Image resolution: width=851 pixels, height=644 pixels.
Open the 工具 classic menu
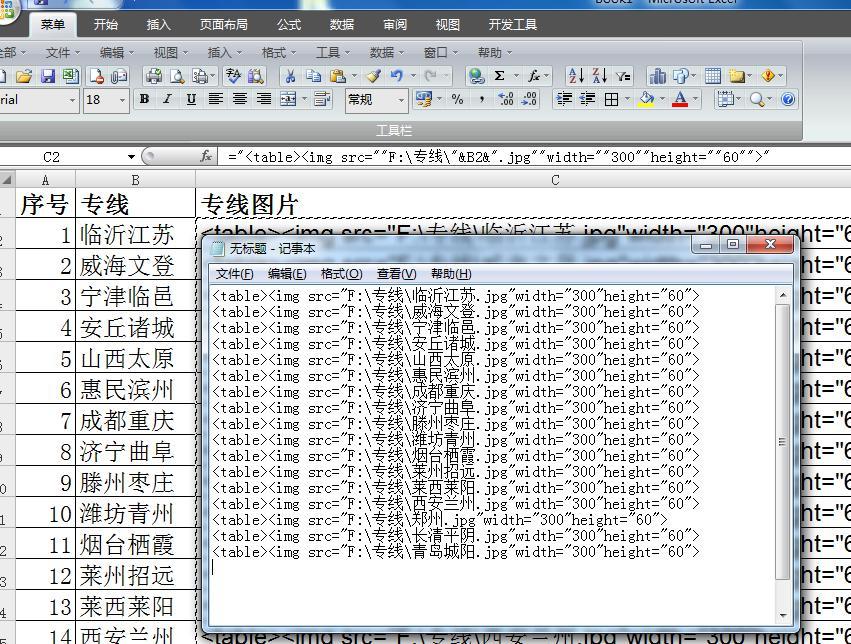click(x=333, y=53)
